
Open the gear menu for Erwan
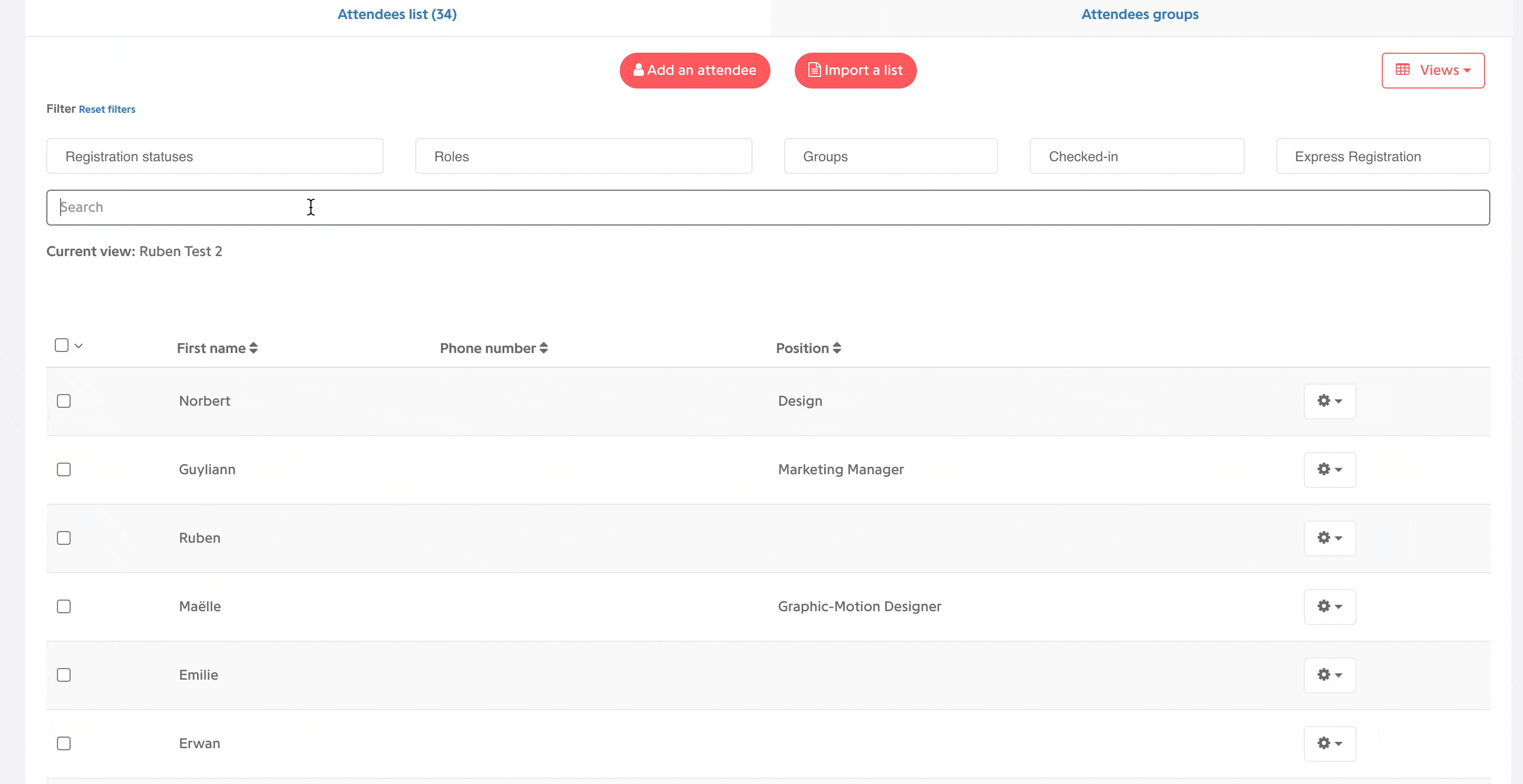[x=1330, y=744]
